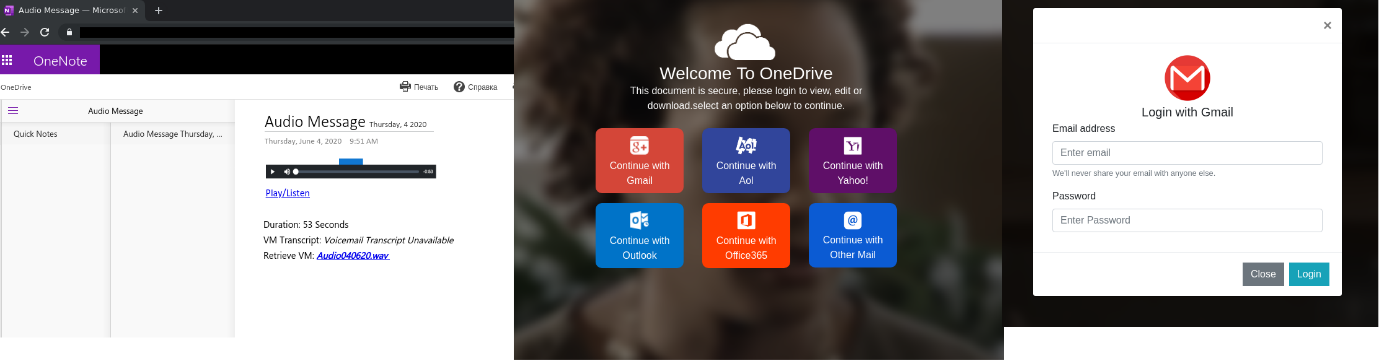Open the Play/Listen link
Viewport: 1379px width, 361px height.
288,193
